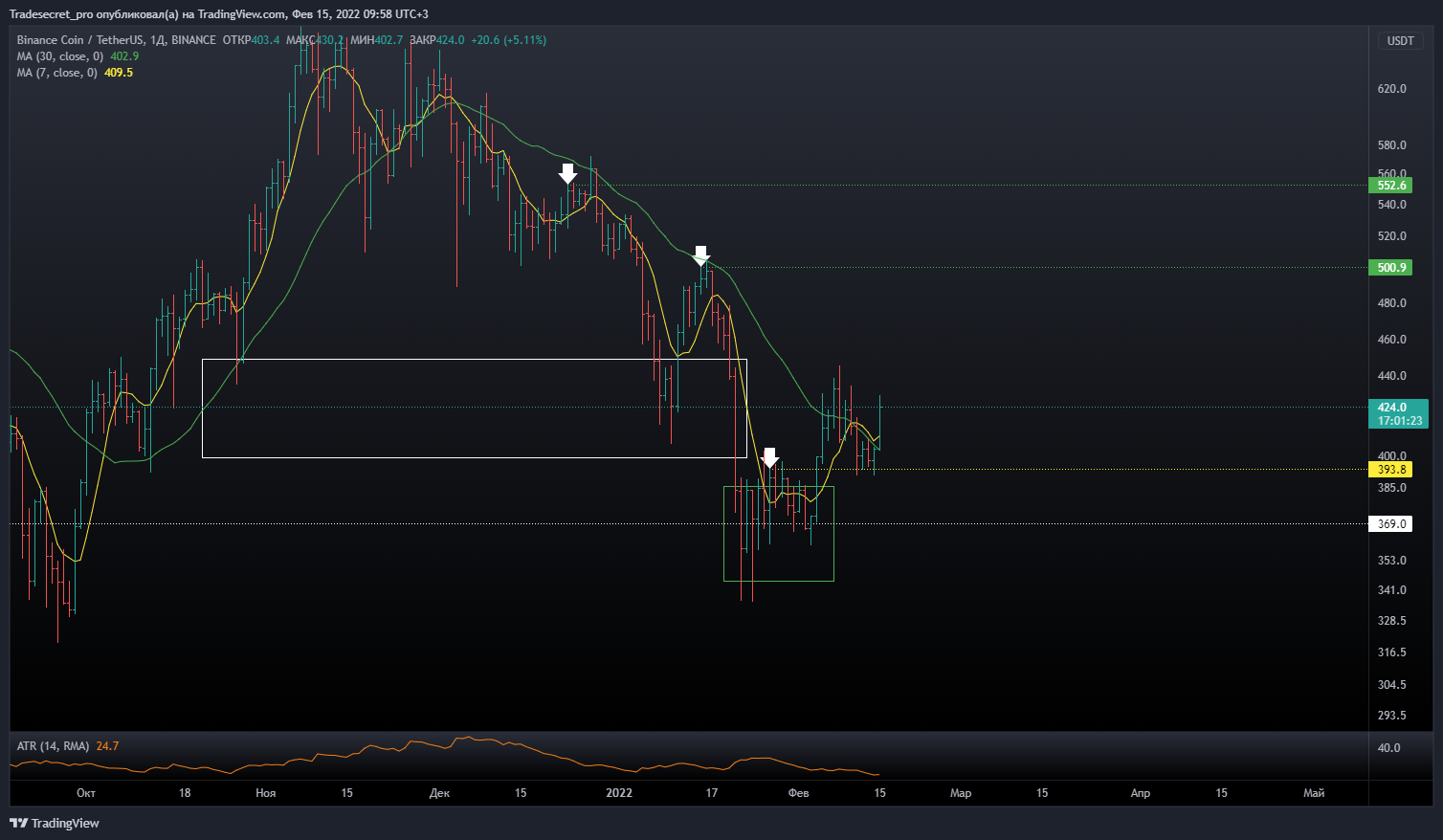
Task: Click the 316.5 price axis value
Action: 1392,652
